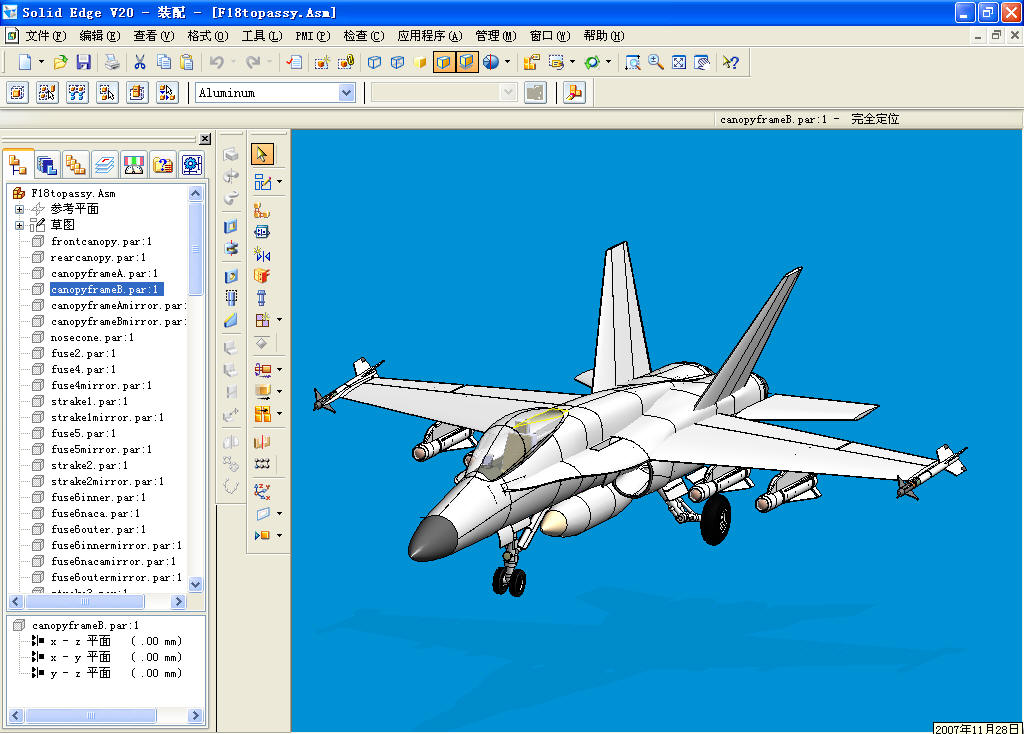Open the 文件 menu
Viewport: 1024px width, 734px height.
click(45, 36)
